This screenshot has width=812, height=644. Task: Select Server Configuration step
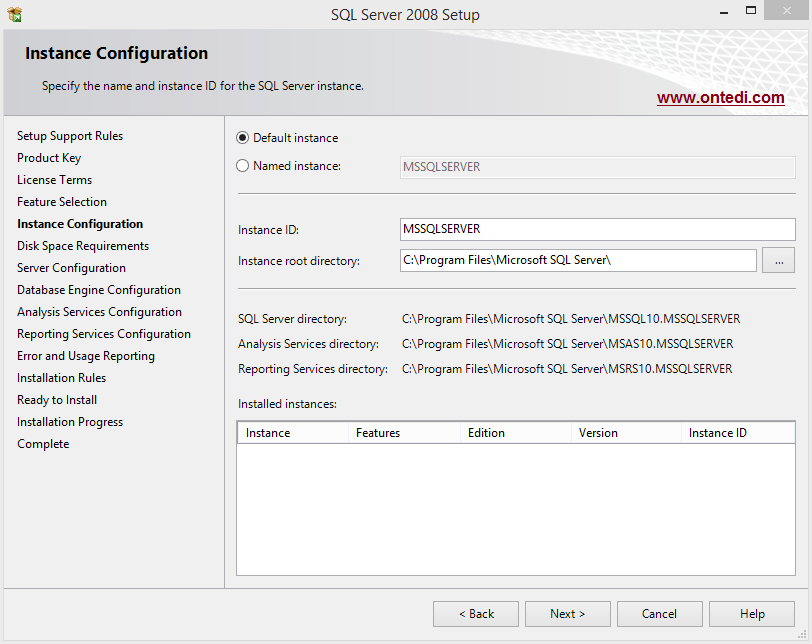[x=71, y=268]
